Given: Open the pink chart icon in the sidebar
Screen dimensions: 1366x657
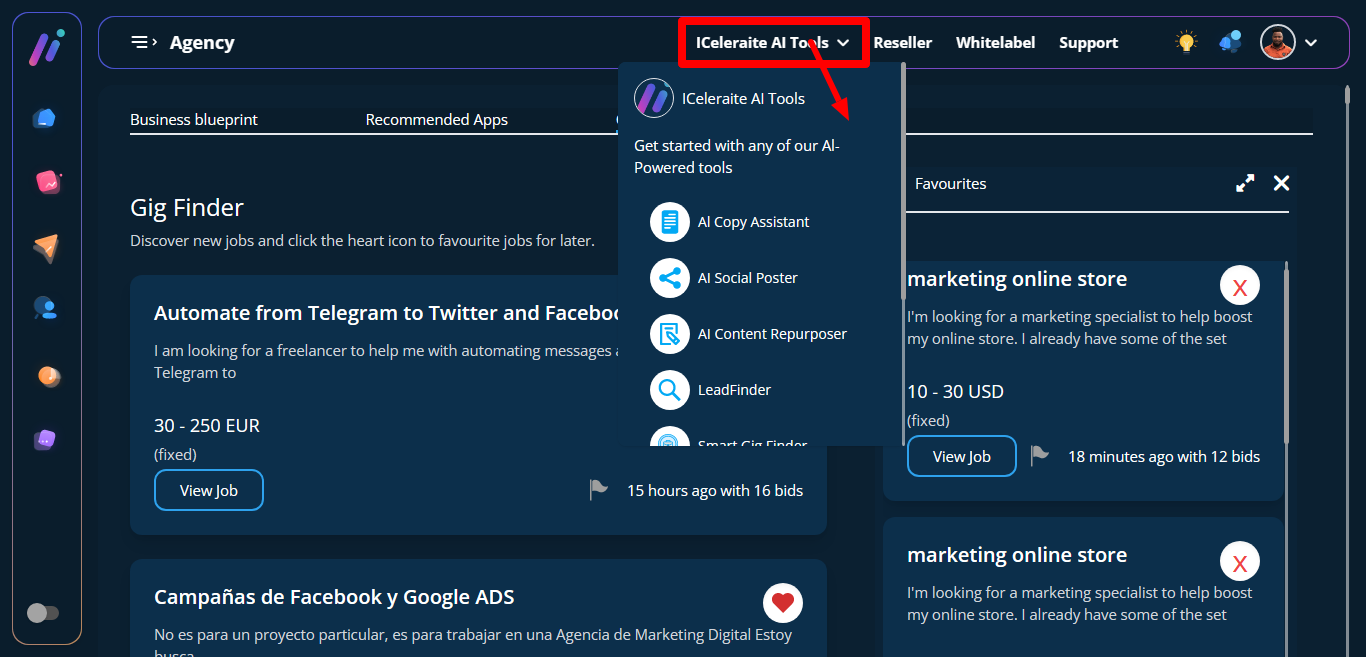Looking at the screenshot, I should (x=47, y=182).
